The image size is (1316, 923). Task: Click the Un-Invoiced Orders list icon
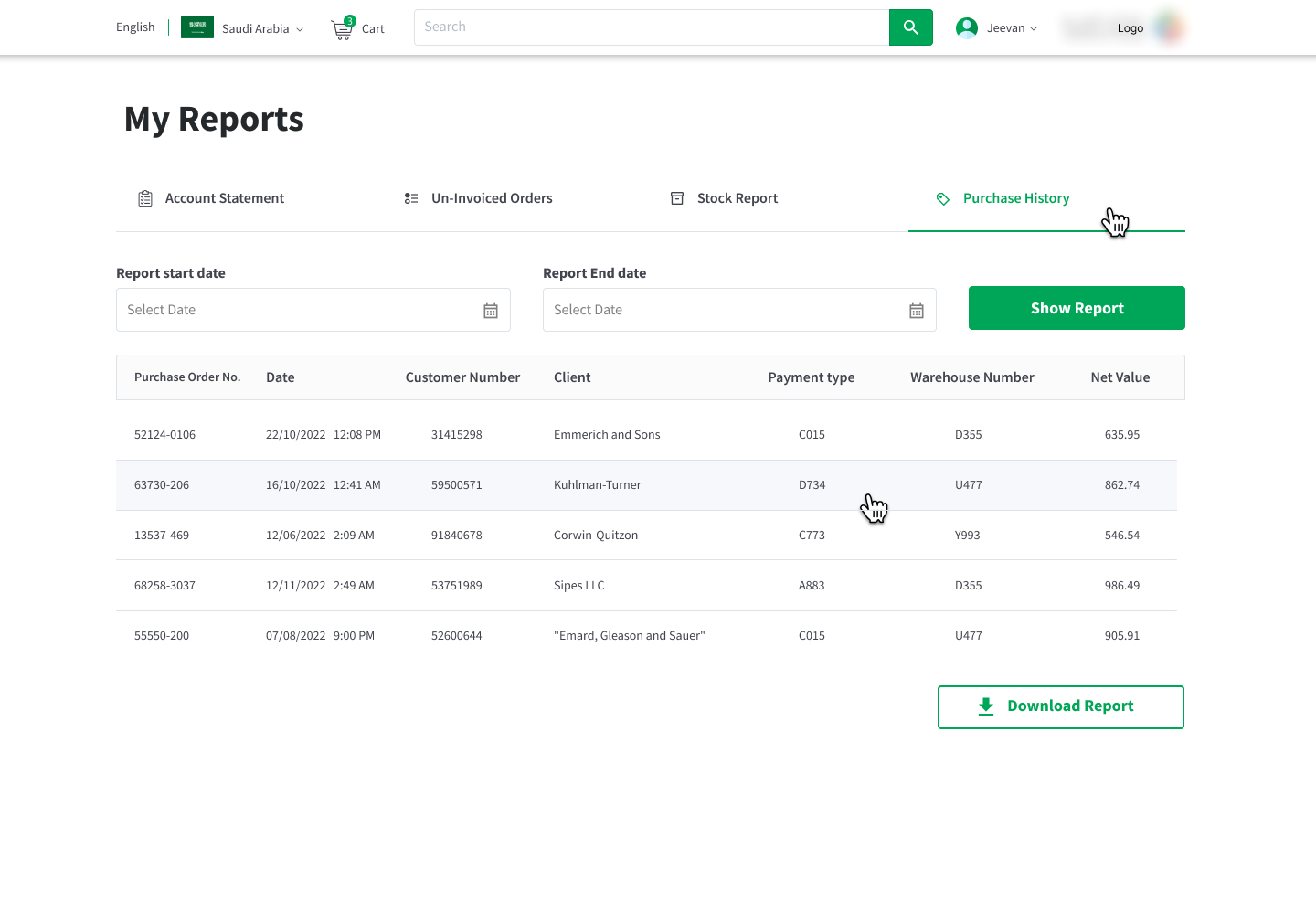coord(411,198)
